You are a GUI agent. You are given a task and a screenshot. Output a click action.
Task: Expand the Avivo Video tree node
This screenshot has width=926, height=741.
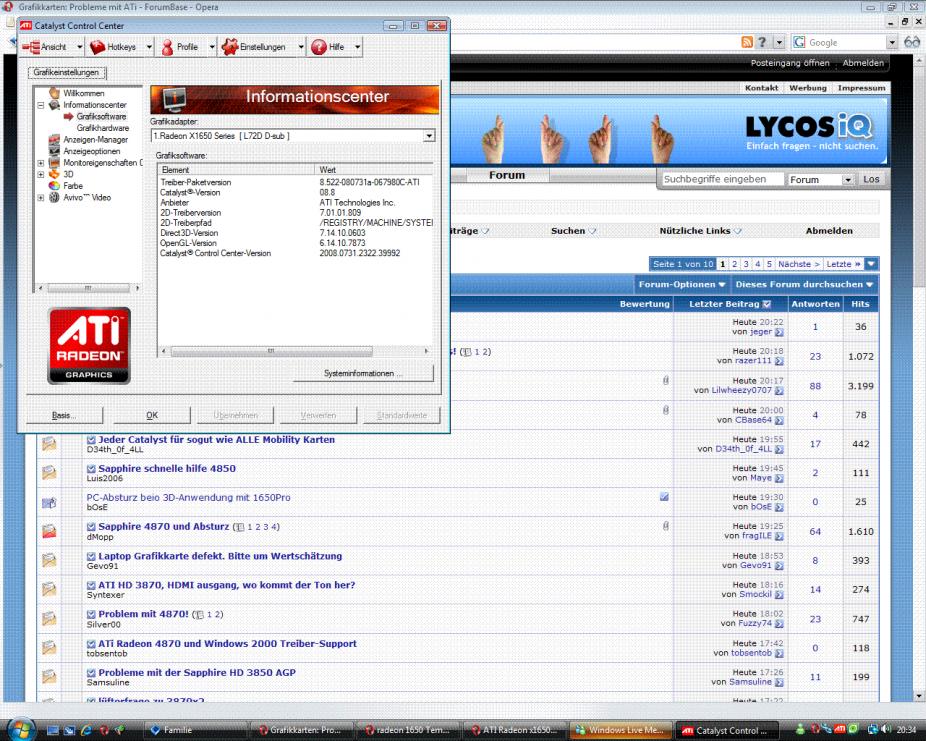[x=41, y=198]
